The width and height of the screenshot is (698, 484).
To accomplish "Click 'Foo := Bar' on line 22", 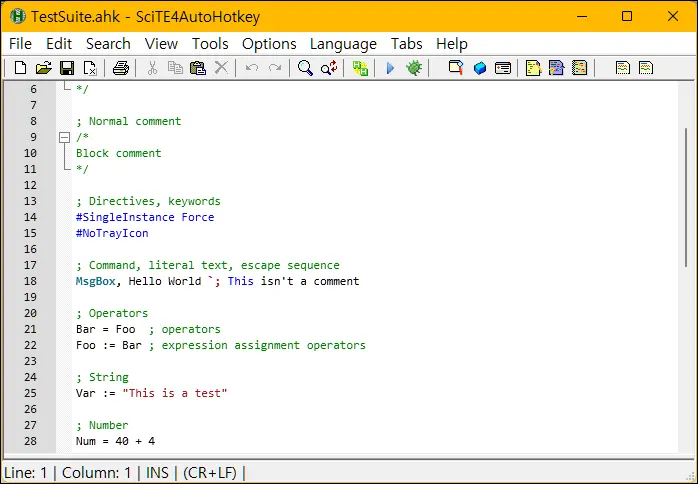I will pyautogui.click(x=109, y=345).
